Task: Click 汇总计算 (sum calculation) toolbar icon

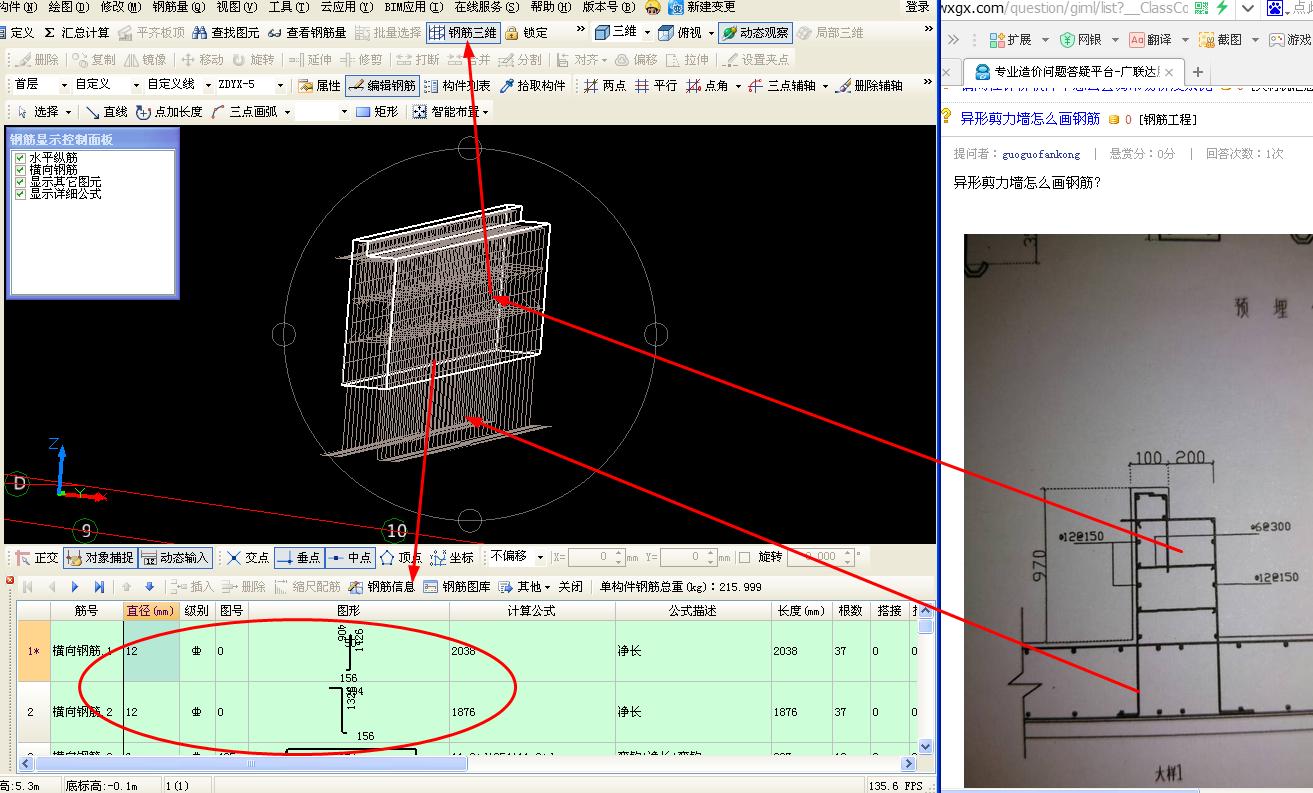Action: [76, 32]
